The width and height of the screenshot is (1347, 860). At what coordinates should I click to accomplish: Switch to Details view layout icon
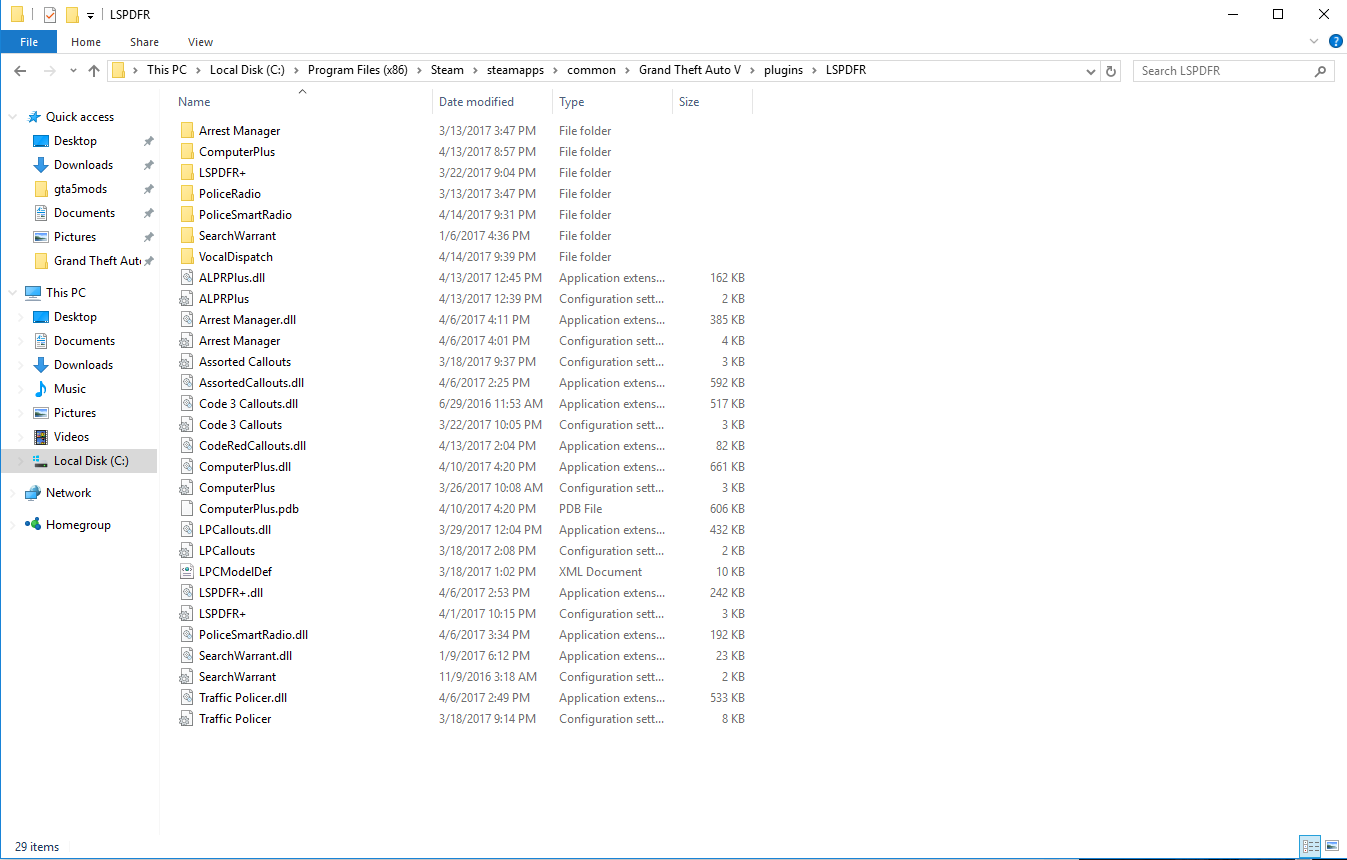1310,847
